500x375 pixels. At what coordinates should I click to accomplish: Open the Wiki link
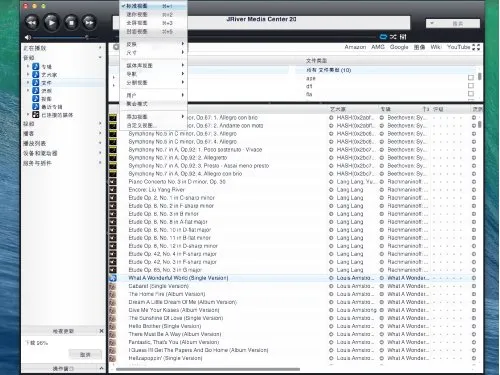(436, 47)
